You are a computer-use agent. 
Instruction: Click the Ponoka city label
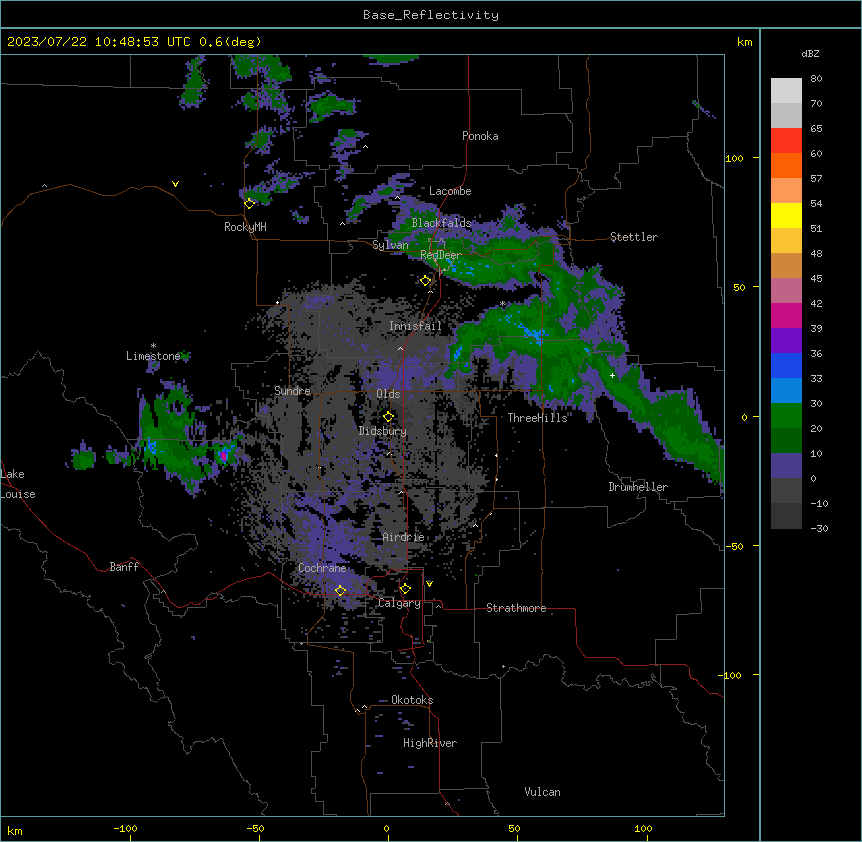click(x=480, y=136)
